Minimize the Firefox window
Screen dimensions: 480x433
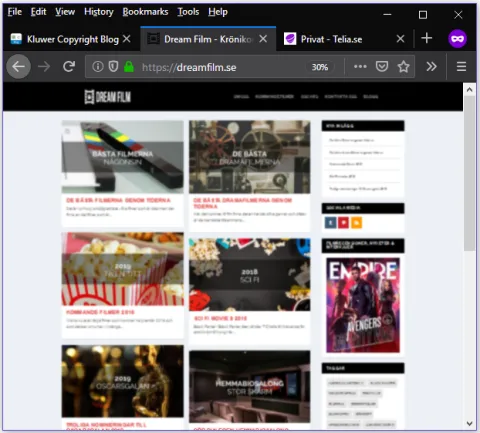click(387, 15)
